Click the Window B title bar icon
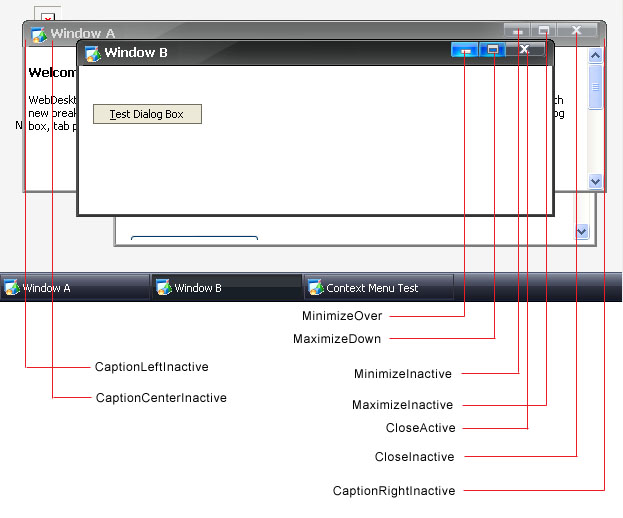 coord(92,53)
